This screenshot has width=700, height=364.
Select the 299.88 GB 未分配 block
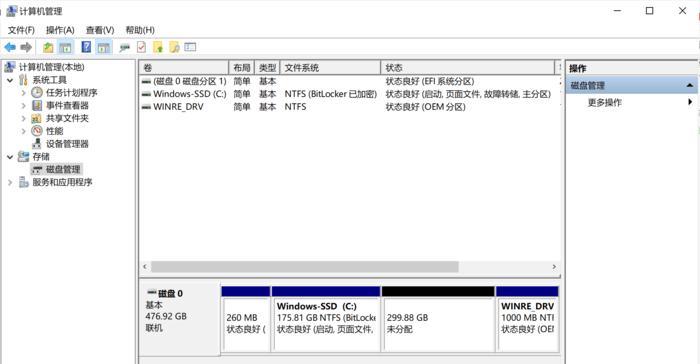pos(438,319)
